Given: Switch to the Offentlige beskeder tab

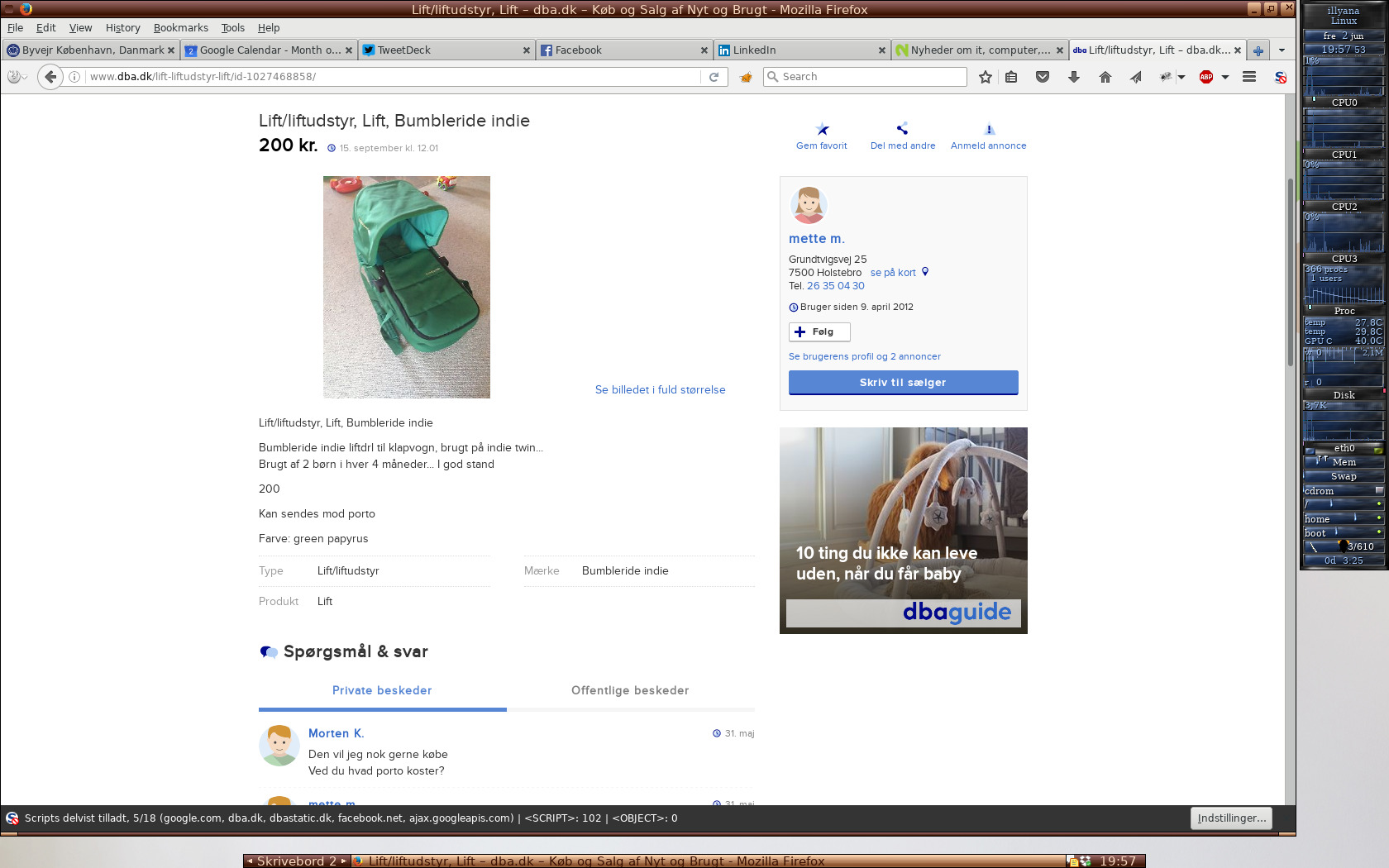Looking at the screenshot, I should pos(630,690).
